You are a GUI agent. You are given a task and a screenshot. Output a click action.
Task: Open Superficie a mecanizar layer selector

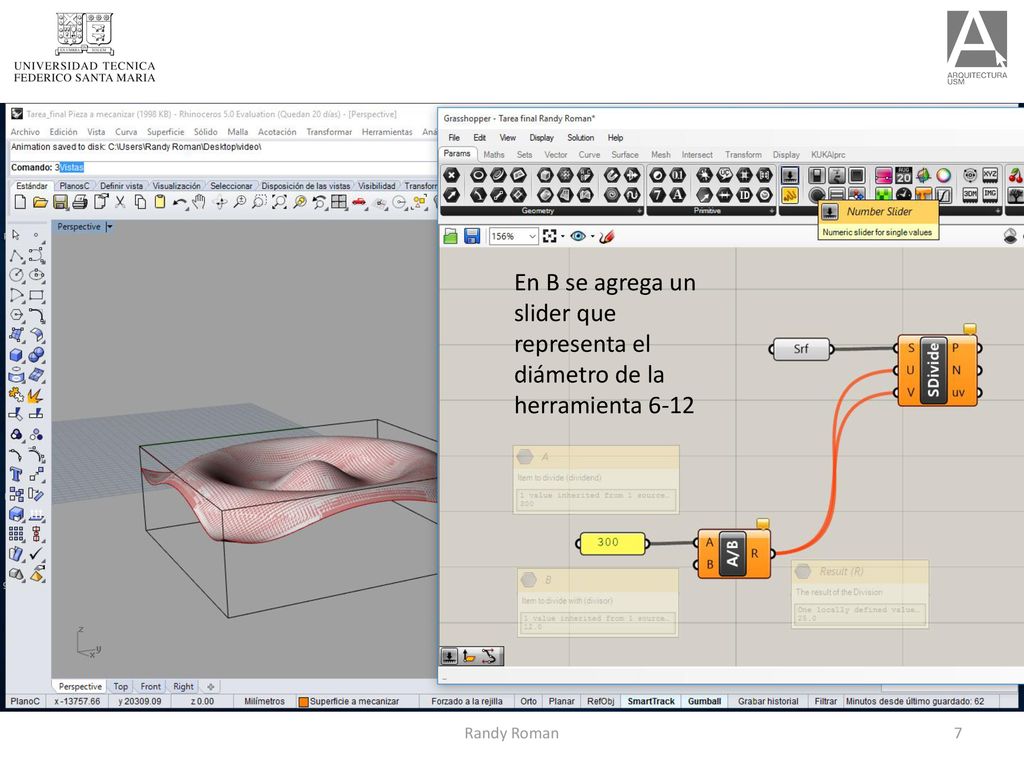349,701
